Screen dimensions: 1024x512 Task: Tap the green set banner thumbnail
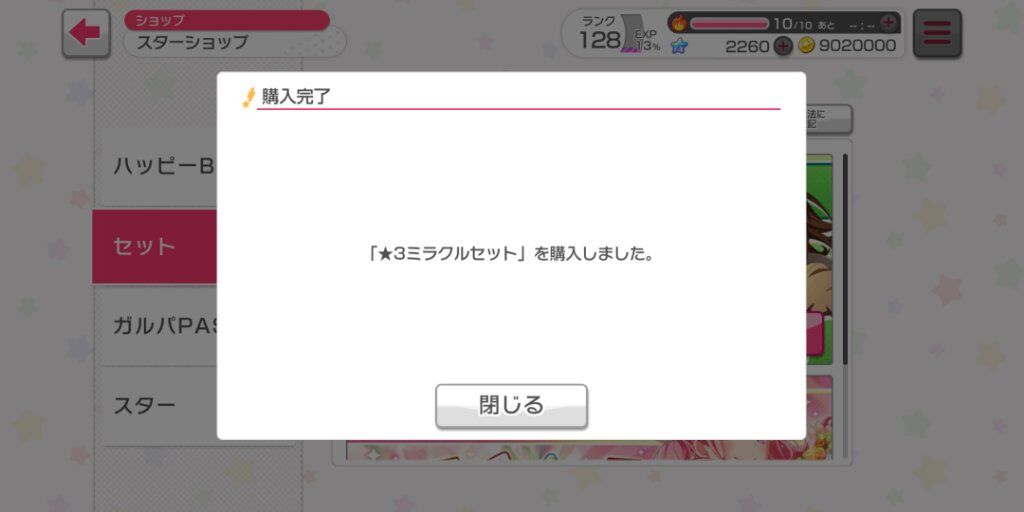[x=819, y=259]
